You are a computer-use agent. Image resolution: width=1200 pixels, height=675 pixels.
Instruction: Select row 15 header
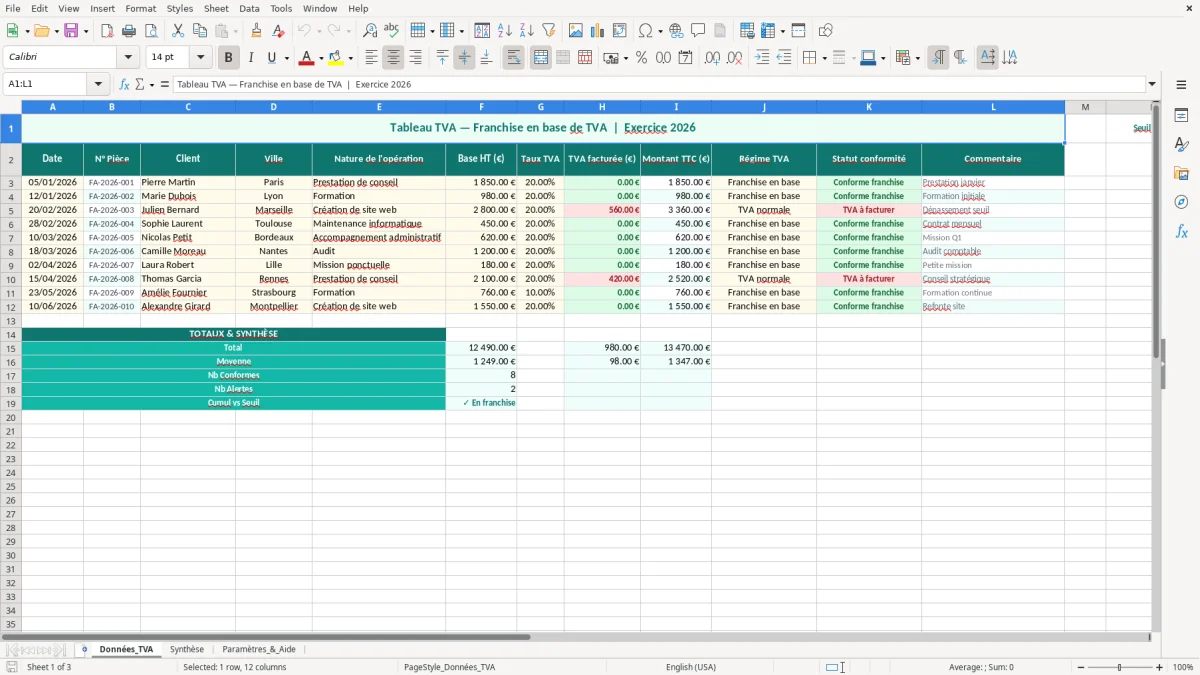[x=11, y=348]
